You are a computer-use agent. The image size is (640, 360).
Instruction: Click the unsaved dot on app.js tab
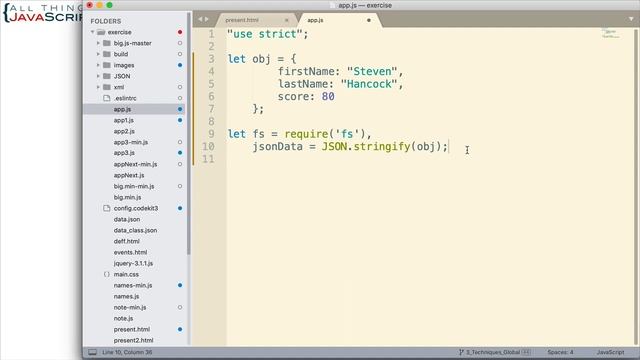pyautogui.click(x=369, y=20)
